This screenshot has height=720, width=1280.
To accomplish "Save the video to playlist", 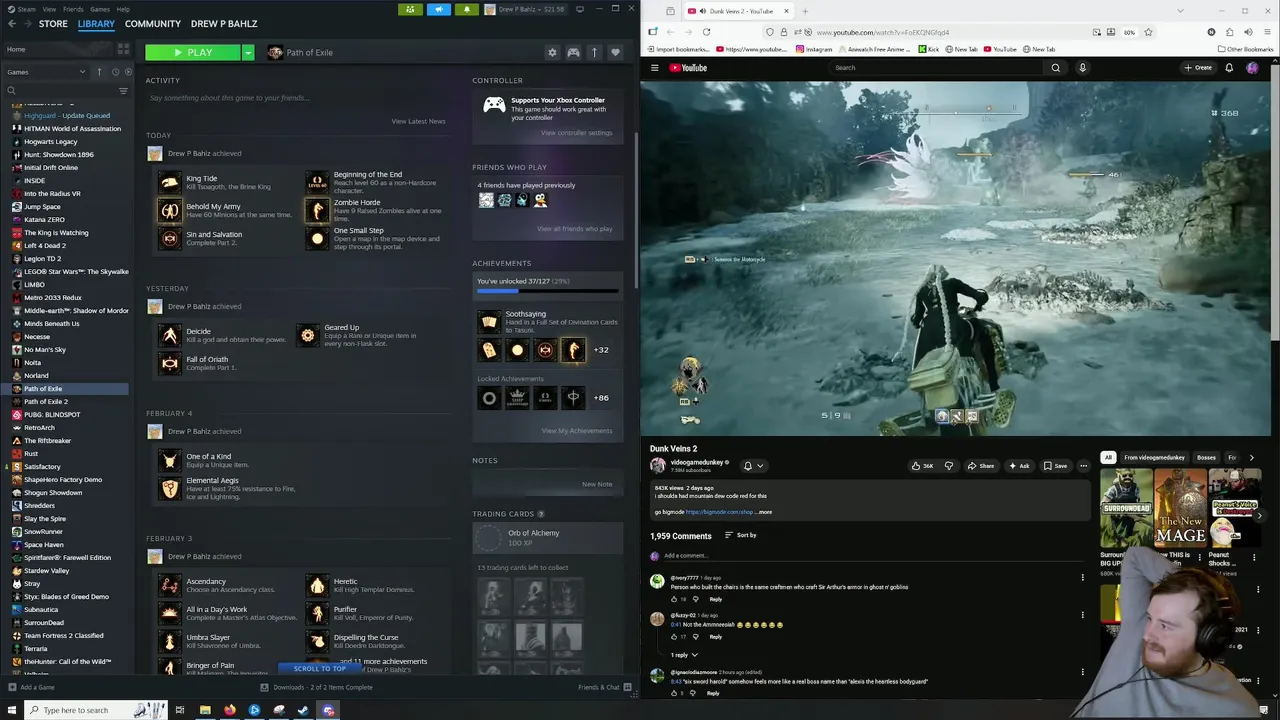I will tap(1055, 466).
